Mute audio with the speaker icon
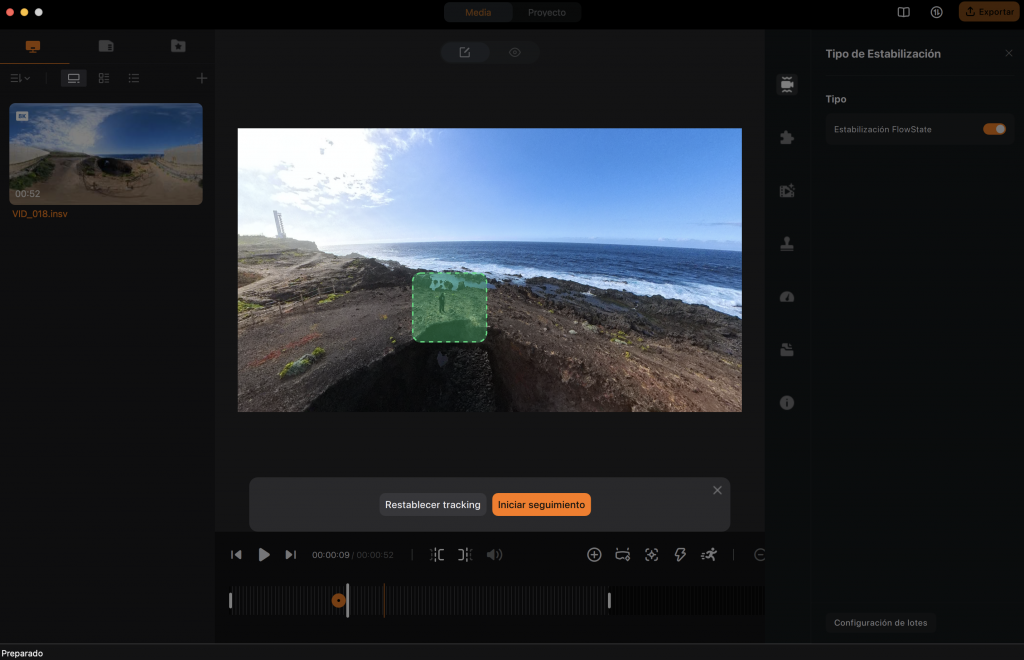 (494, 554)
